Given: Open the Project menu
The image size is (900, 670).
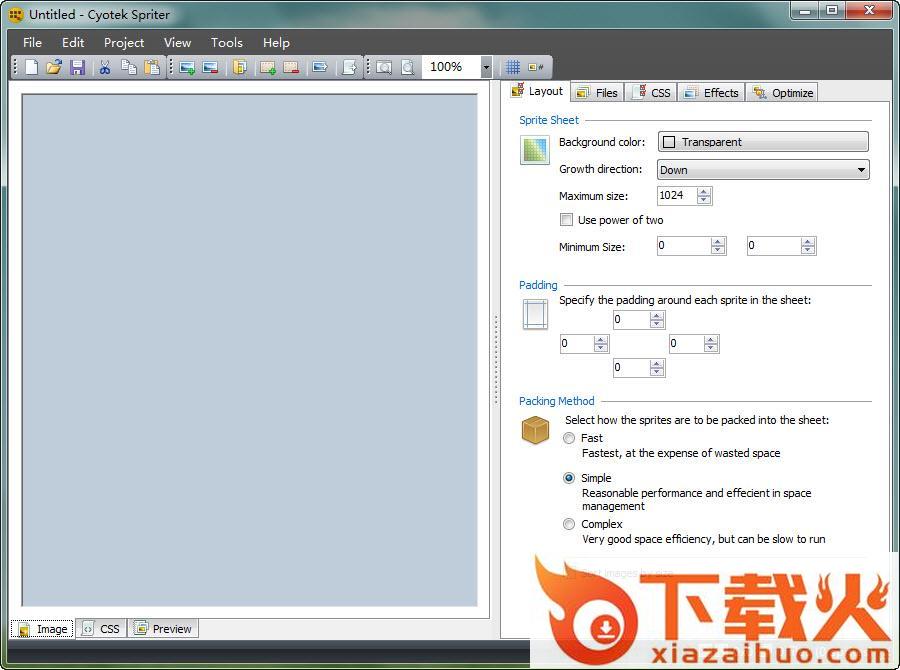Looking at the screenshot, I should 124,42.
